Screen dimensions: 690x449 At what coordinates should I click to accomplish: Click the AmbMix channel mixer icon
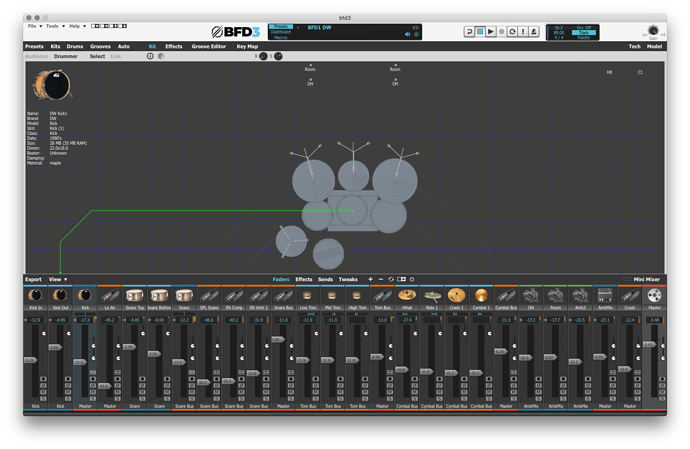(x=605, y=295)
